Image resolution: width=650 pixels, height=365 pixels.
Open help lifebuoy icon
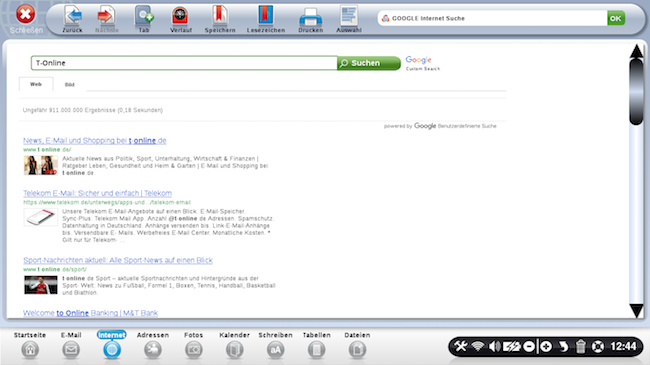(597, 346)
